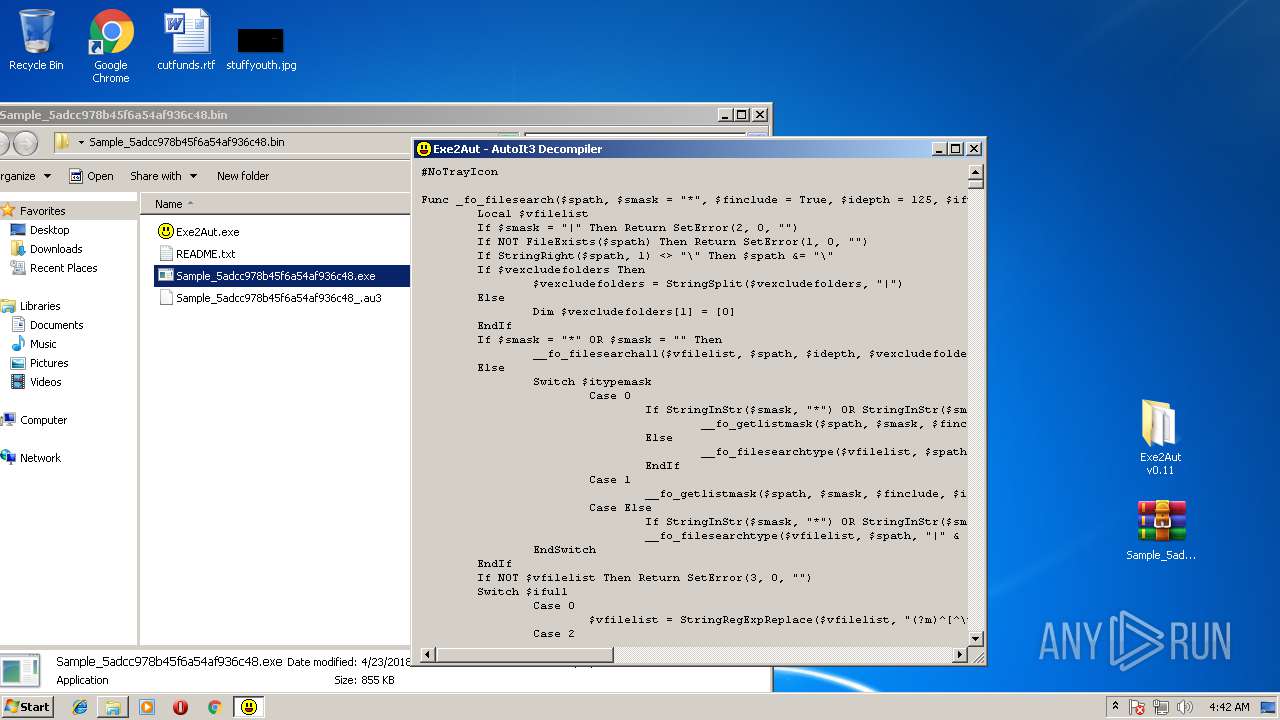The image size is (1280, 720).
Task: Click the network tray icon
Action: point(1161,707)
